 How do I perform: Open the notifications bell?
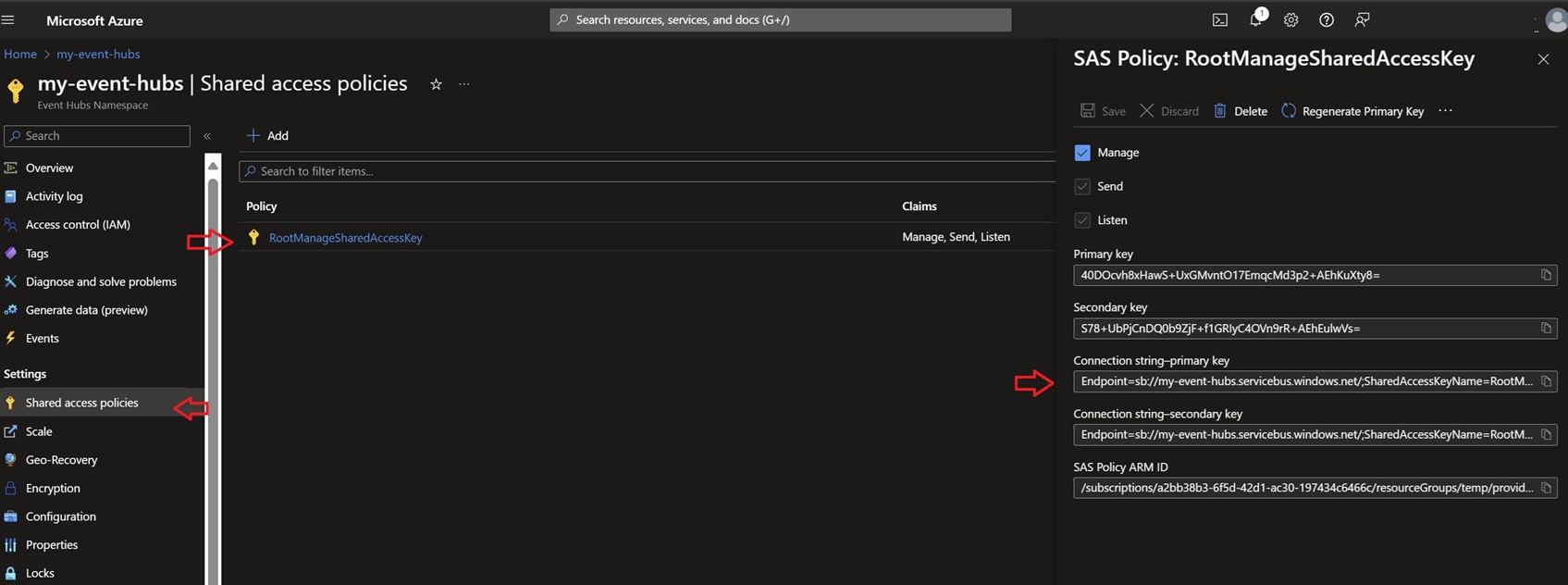point(1255,19)
